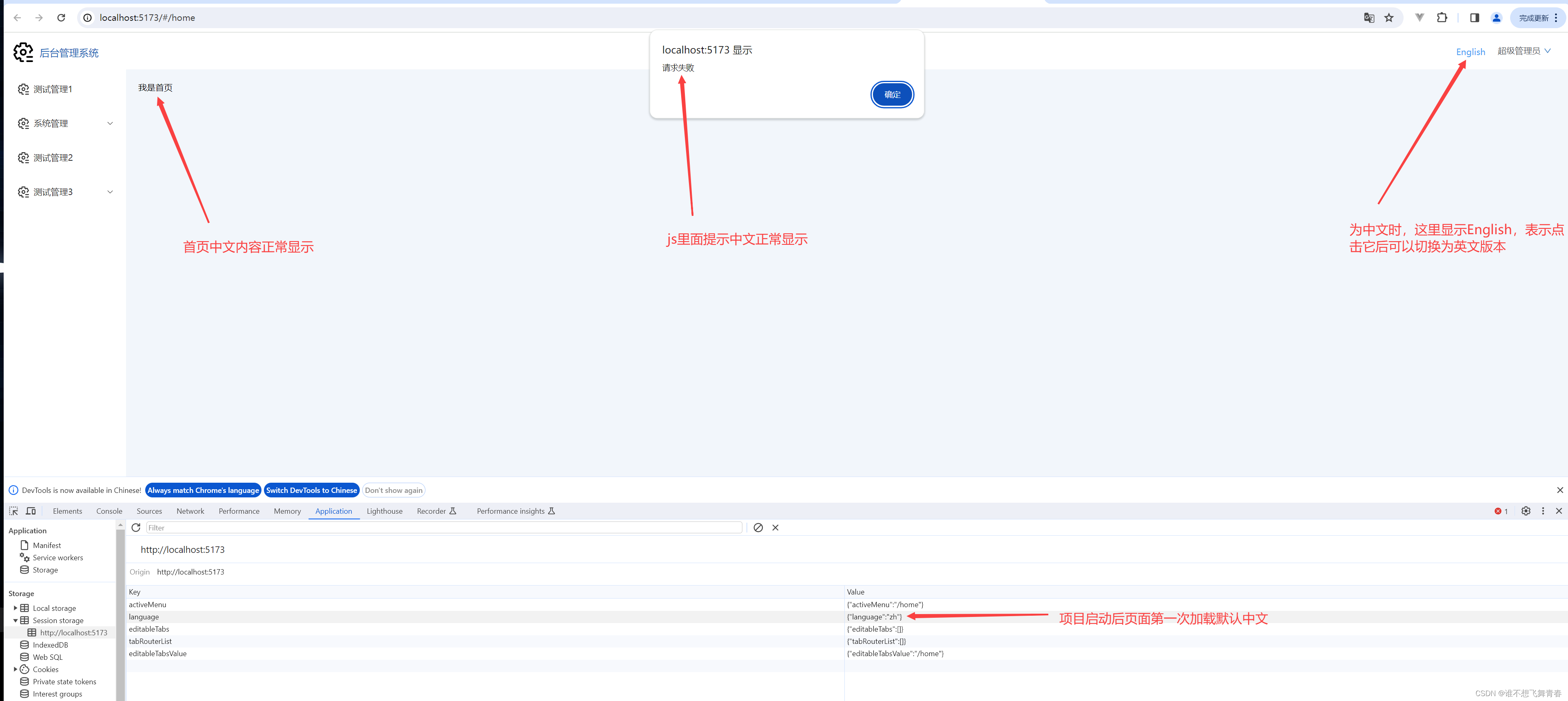Select the language key row
Screen dimensions: 1568x701
point(847,617)
